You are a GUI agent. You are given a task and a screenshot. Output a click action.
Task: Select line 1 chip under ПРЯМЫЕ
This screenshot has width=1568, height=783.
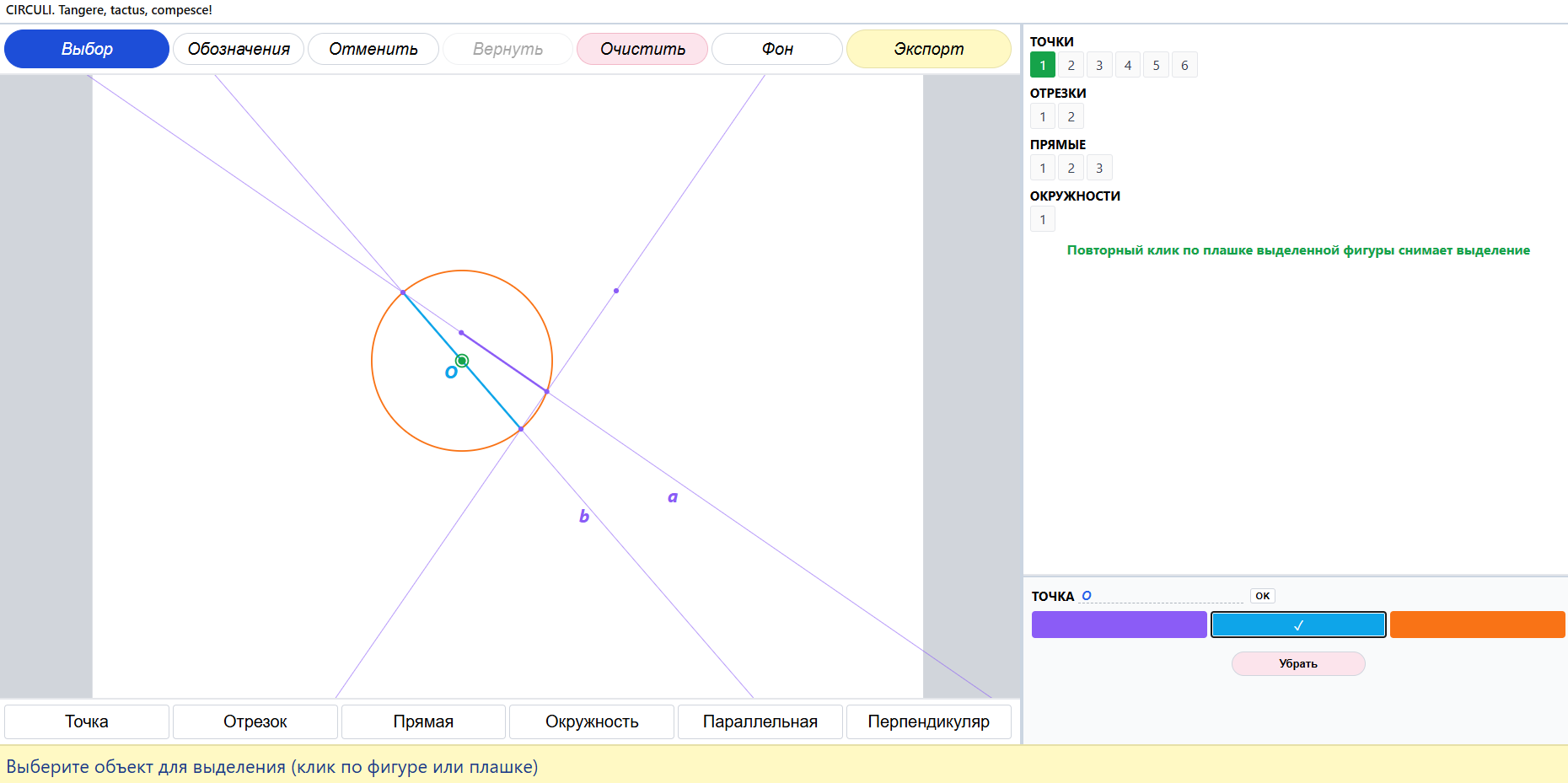pyautogui.click(x=1043, y=168)
